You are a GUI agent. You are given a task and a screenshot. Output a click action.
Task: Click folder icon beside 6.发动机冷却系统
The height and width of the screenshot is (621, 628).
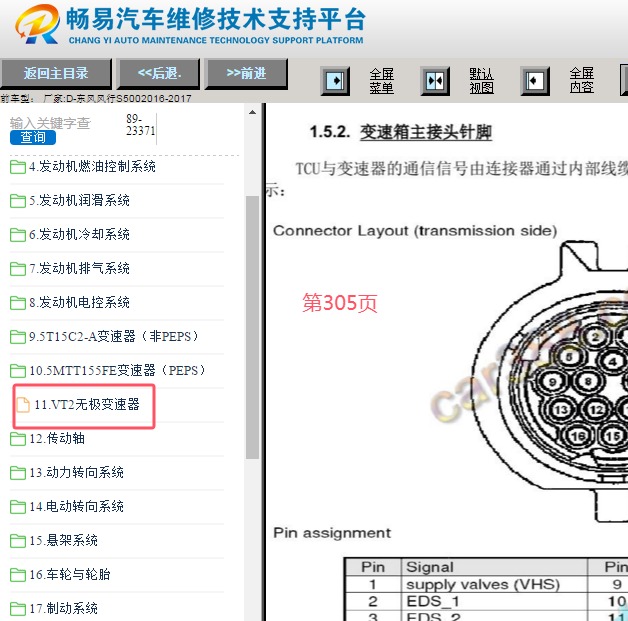[x=18, y=235]
